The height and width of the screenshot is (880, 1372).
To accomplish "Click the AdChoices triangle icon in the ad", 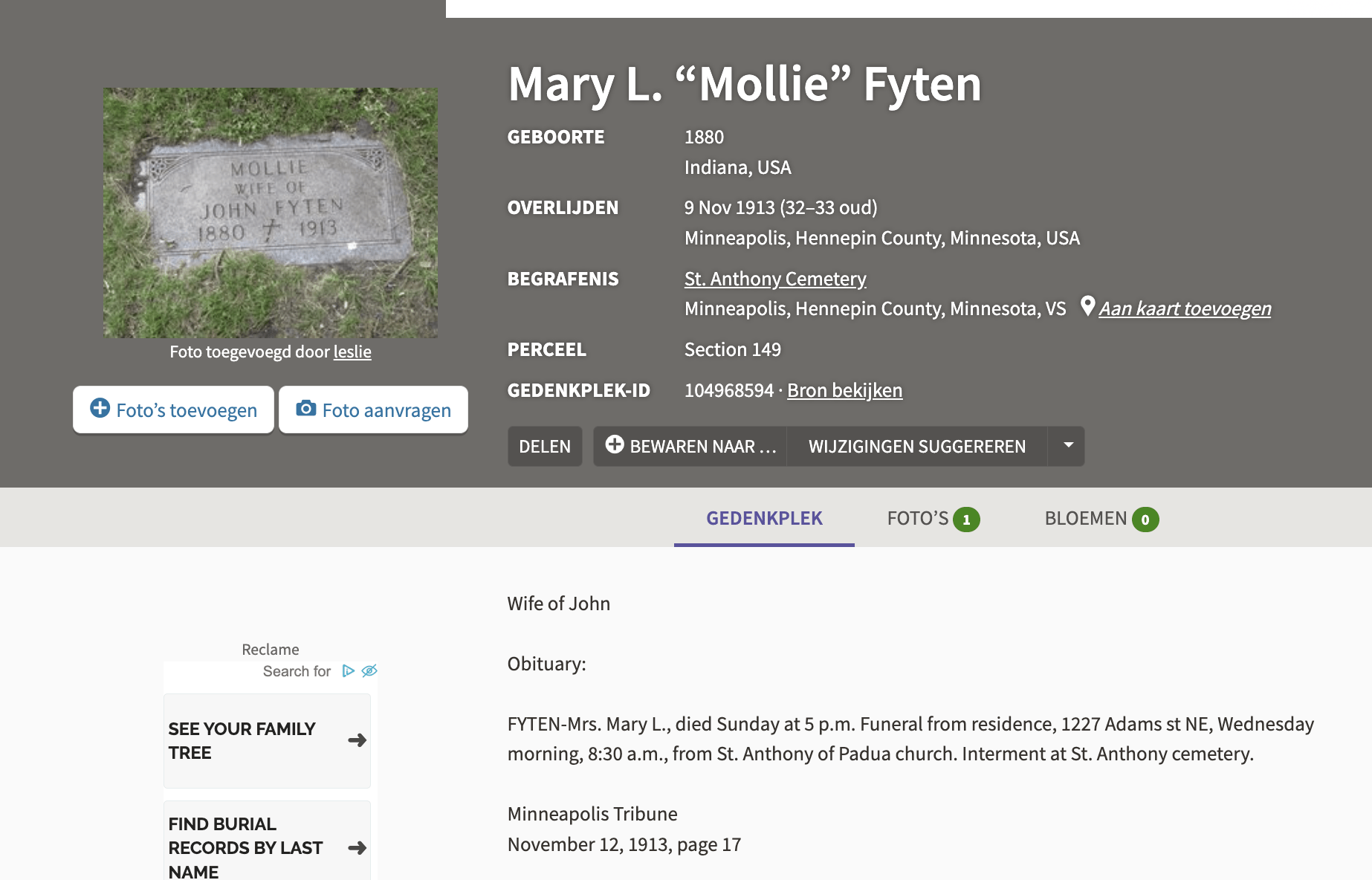I will click(x=348, y=671).
